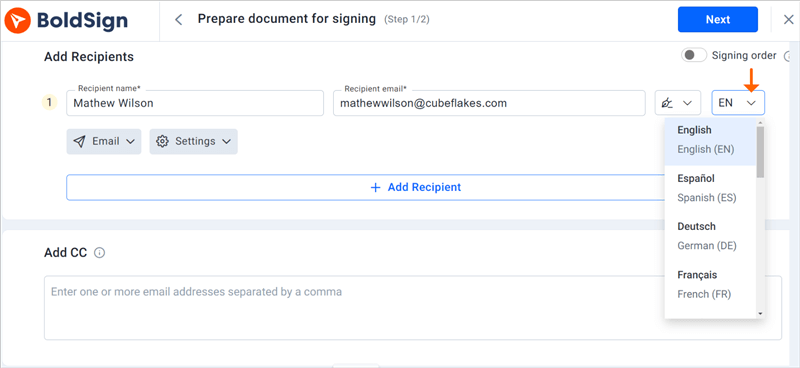Click the paper plane Email delivery icon
The image size is (800, 368).
click(79, 141)
